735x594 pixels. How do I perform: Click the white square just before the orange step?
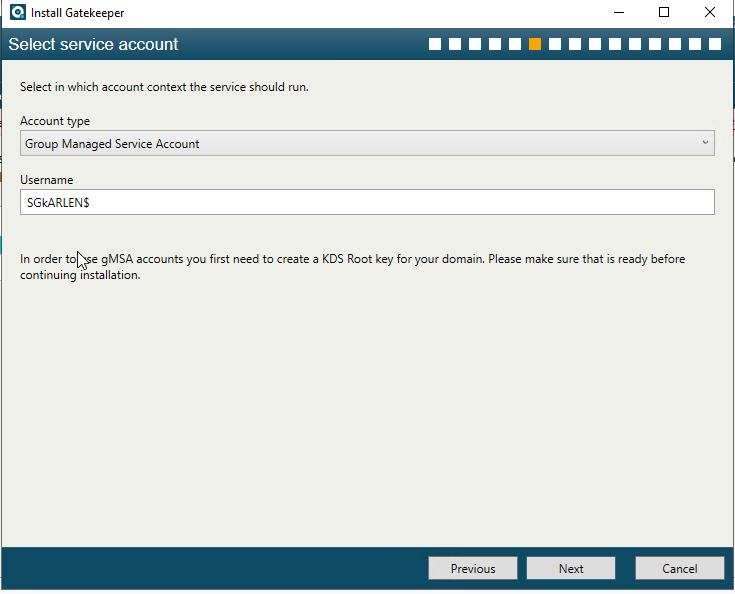click(x=515, y=44)
